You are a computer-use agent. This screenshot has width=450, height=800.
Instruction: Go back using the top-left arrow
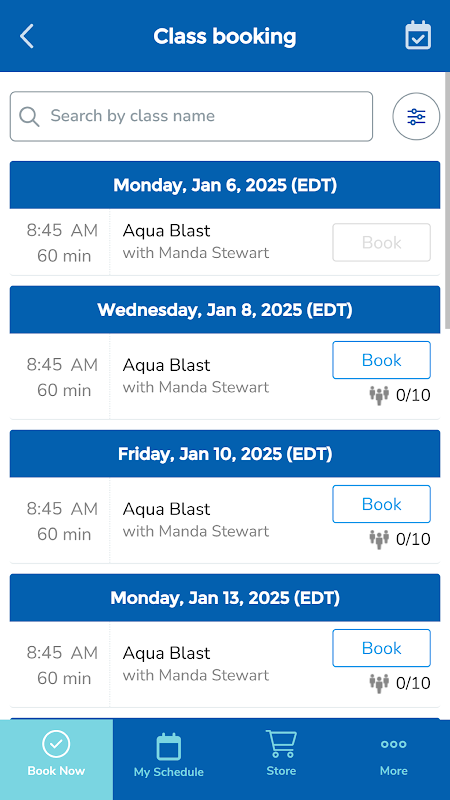27,36
